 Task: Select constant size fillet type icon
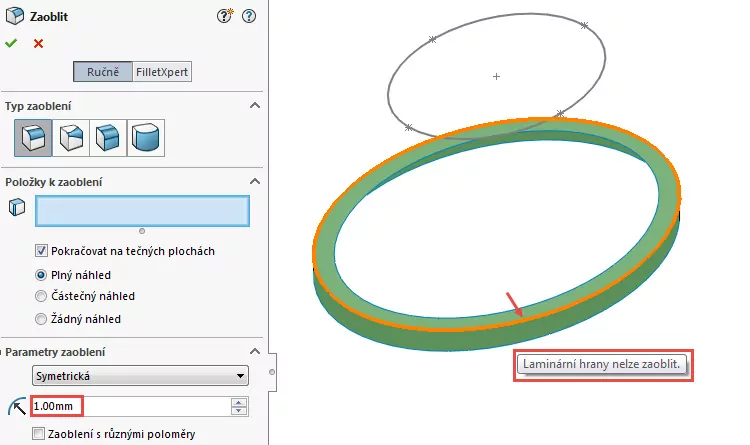click(x=33, y=138)
